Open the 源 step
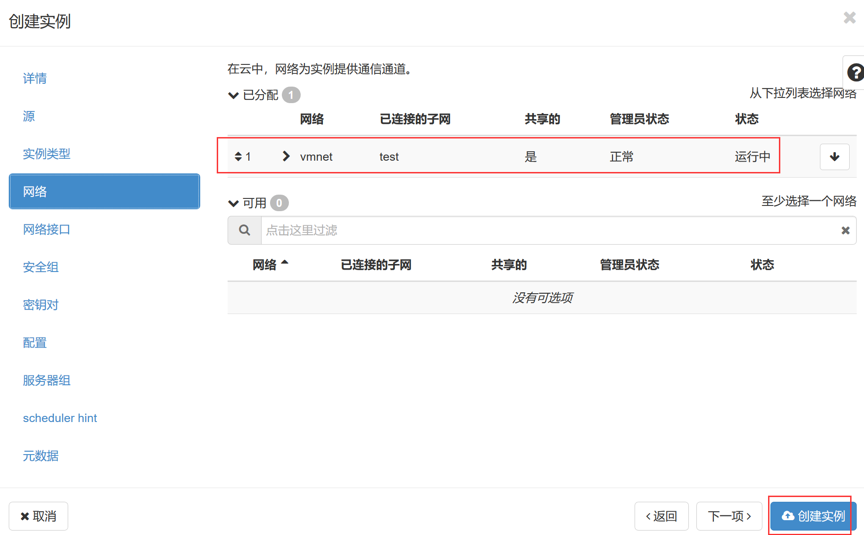864x535 pixels. click(x=29, y=116)
